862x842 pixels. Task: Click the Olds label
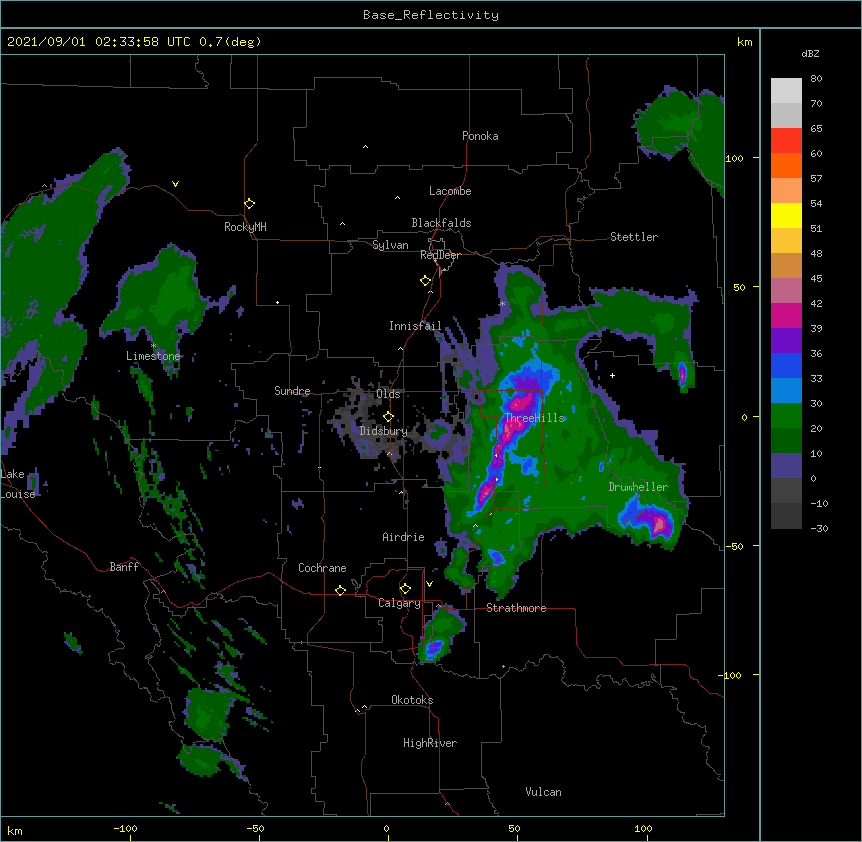pos(388,394)
